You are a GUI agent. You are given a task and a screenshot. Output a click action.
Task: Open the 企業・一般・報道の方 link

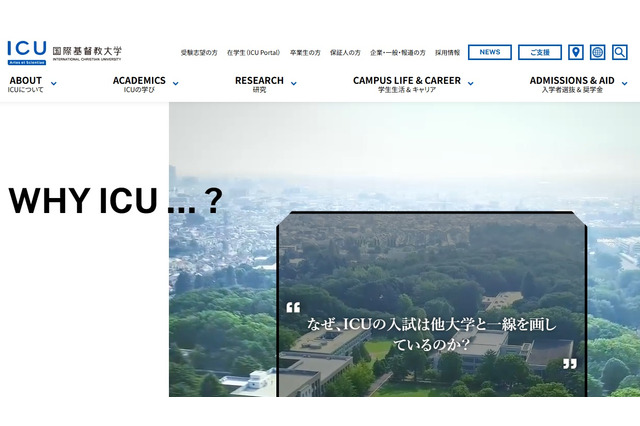click(398, 53)
